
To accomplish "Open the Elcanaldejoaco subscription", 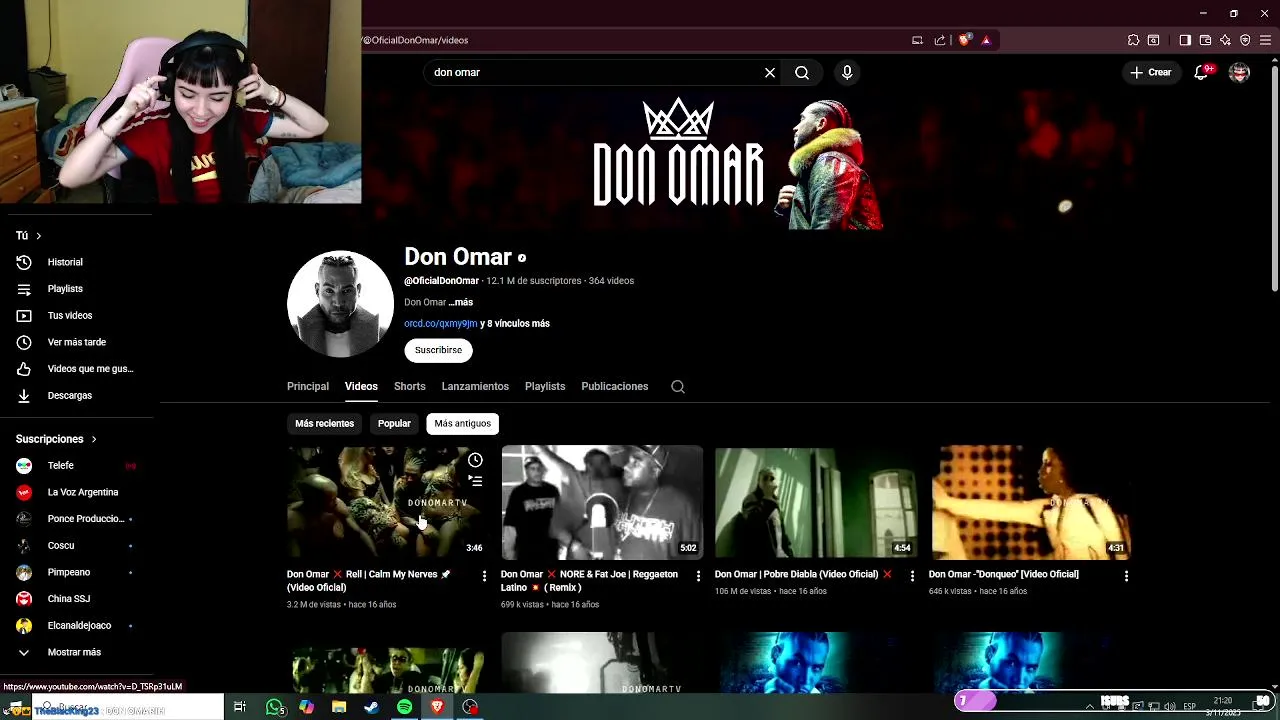I will click(x=77, y=626).
